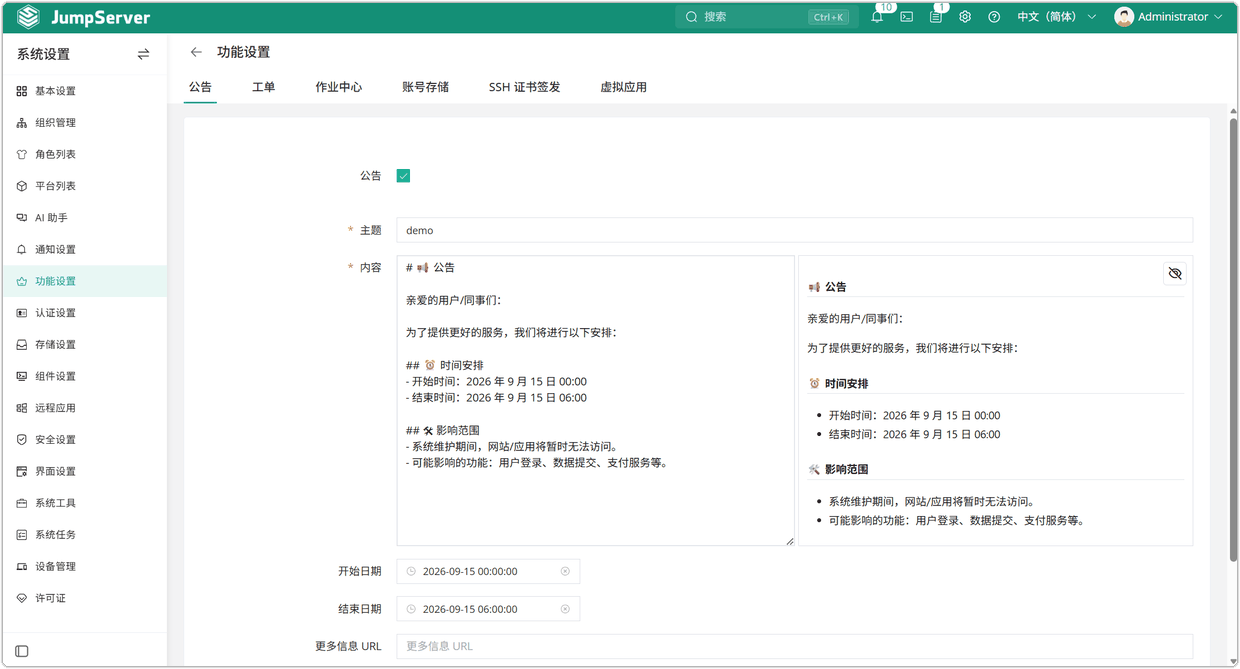The height and width of the screenshot is (669, 1240).
Task: Open the 结束日期 date picker field
Action: tap(488, 609)
